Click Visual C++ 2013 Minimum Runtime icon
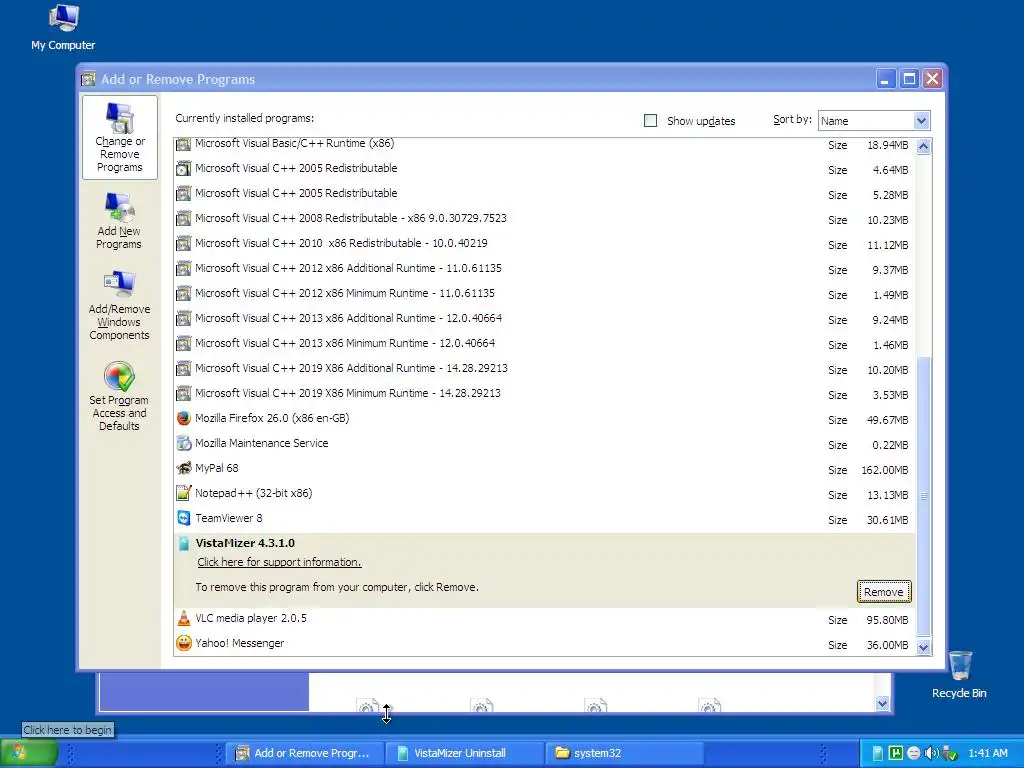Image resolution: width=1024 pixels, height=768 pixels. point(184,344)
